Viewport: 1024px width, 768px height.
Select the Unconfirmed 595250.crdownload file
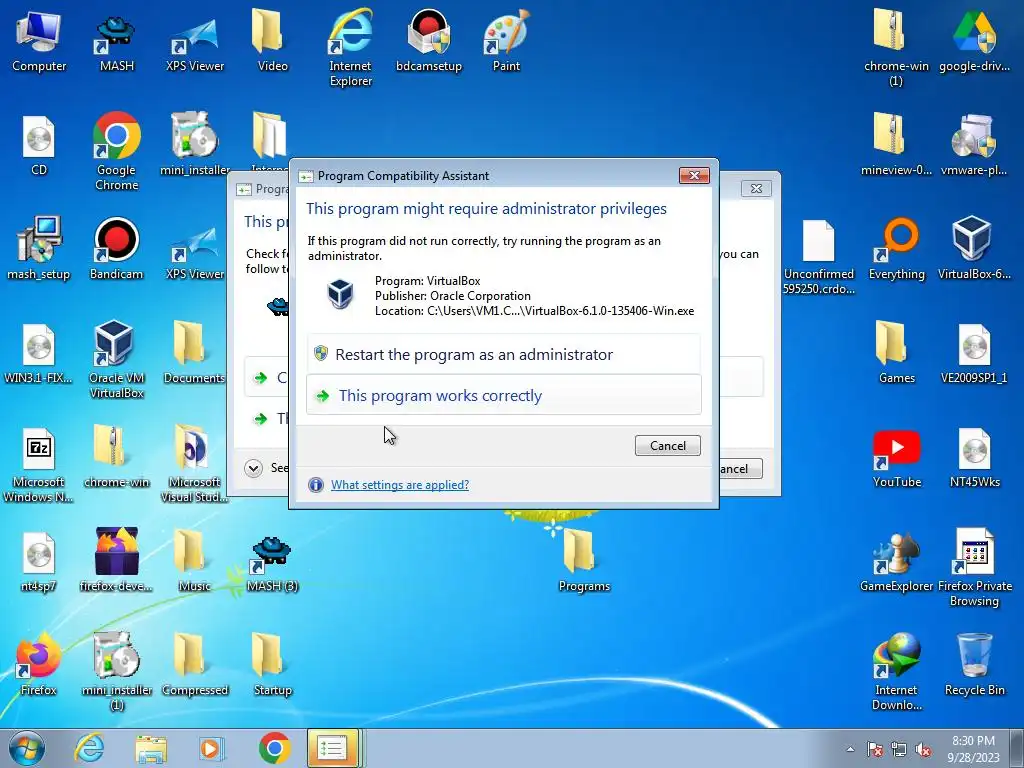point(818,257)
